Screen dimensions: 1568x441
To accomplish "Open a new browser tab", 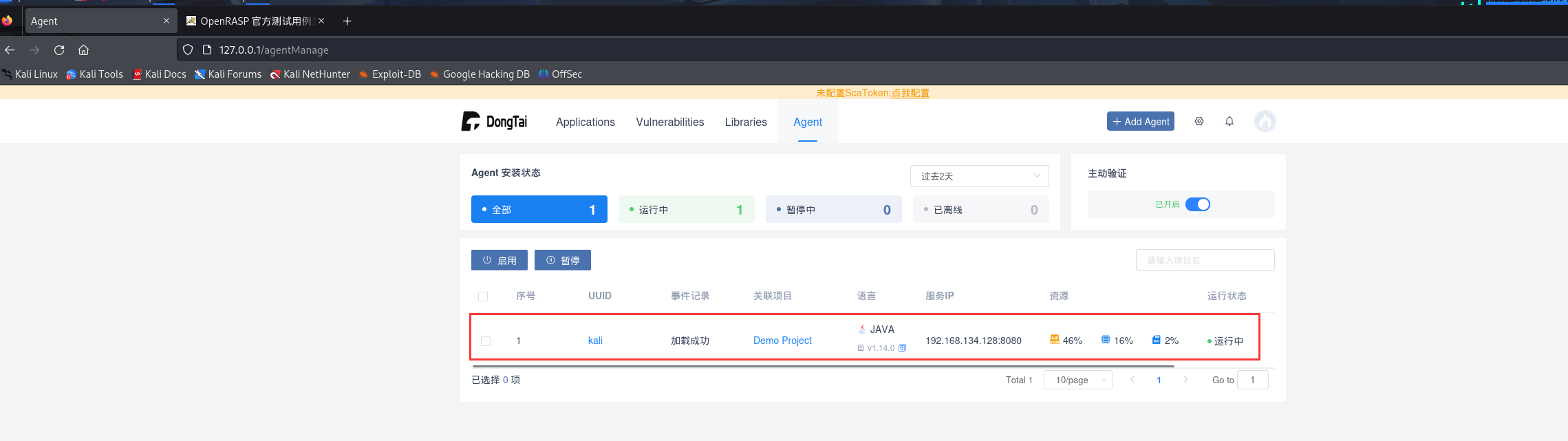I will [x=347, y=21].
